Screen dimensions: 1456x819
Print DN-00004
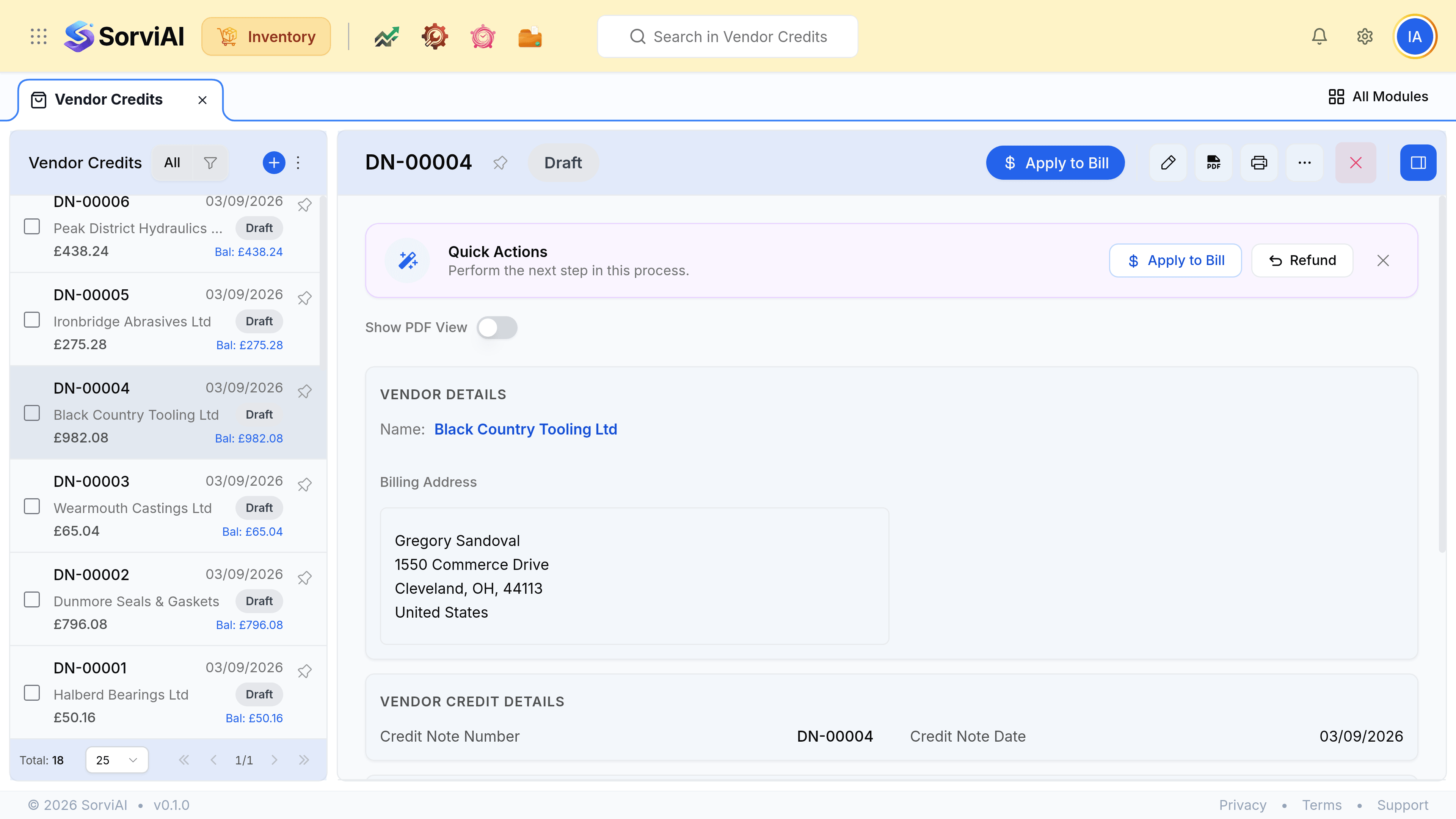coord(1259,163)
